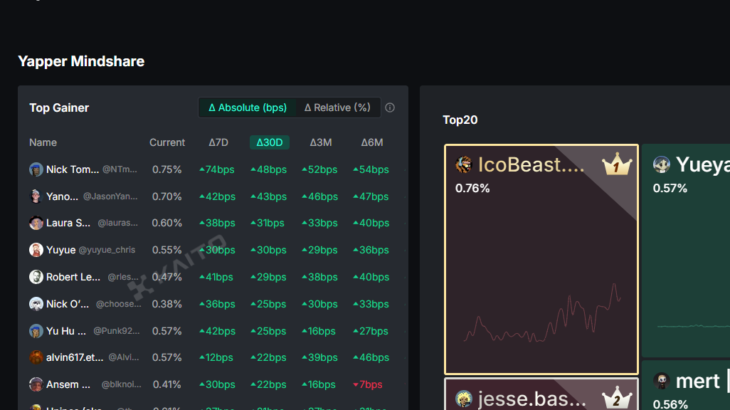Click Yano... 47bps Δ6M value
The image size is (730, 410).
371,196
